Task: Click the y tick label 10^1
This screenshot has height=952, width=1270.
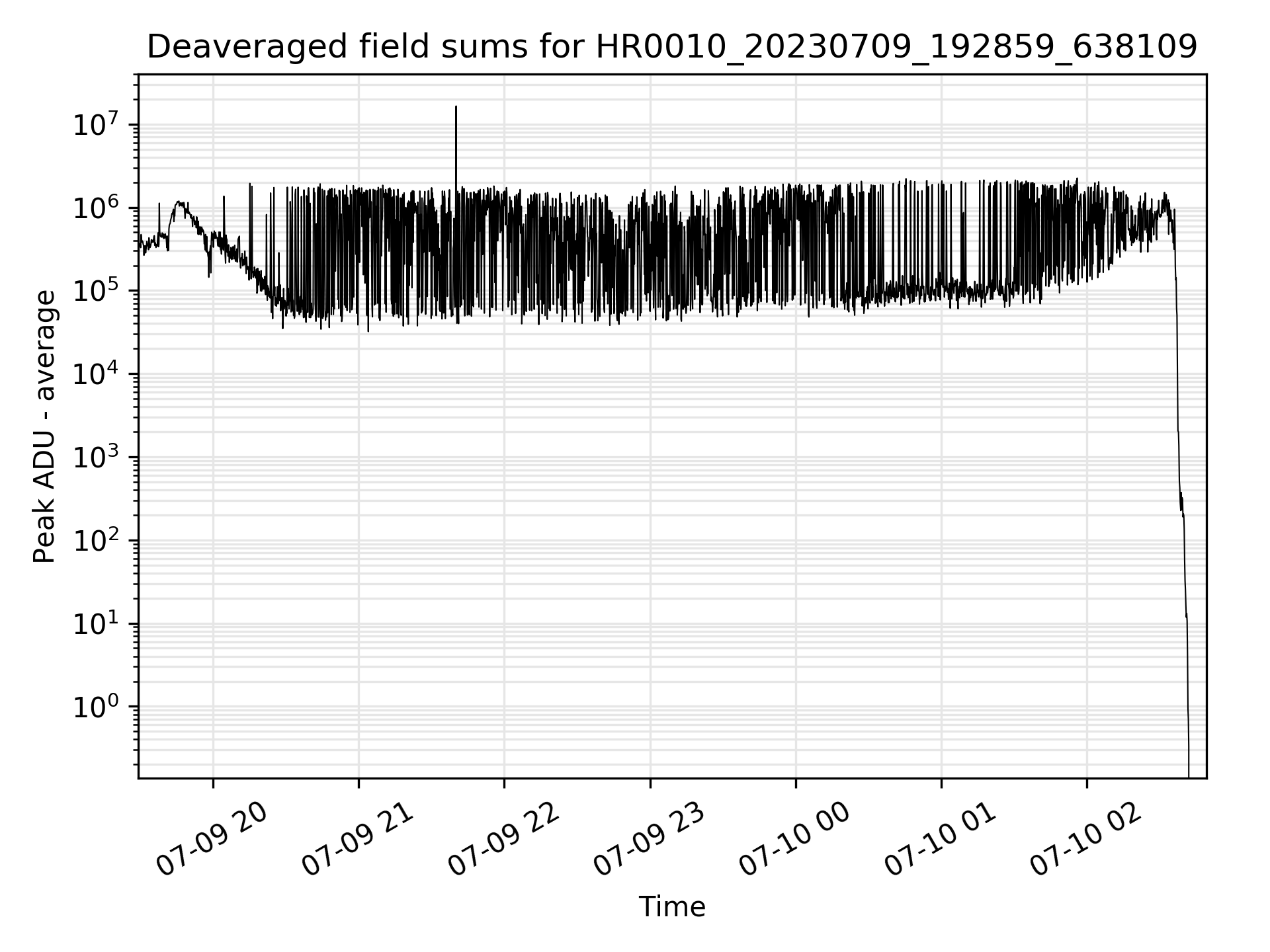Action: (96, 623)
